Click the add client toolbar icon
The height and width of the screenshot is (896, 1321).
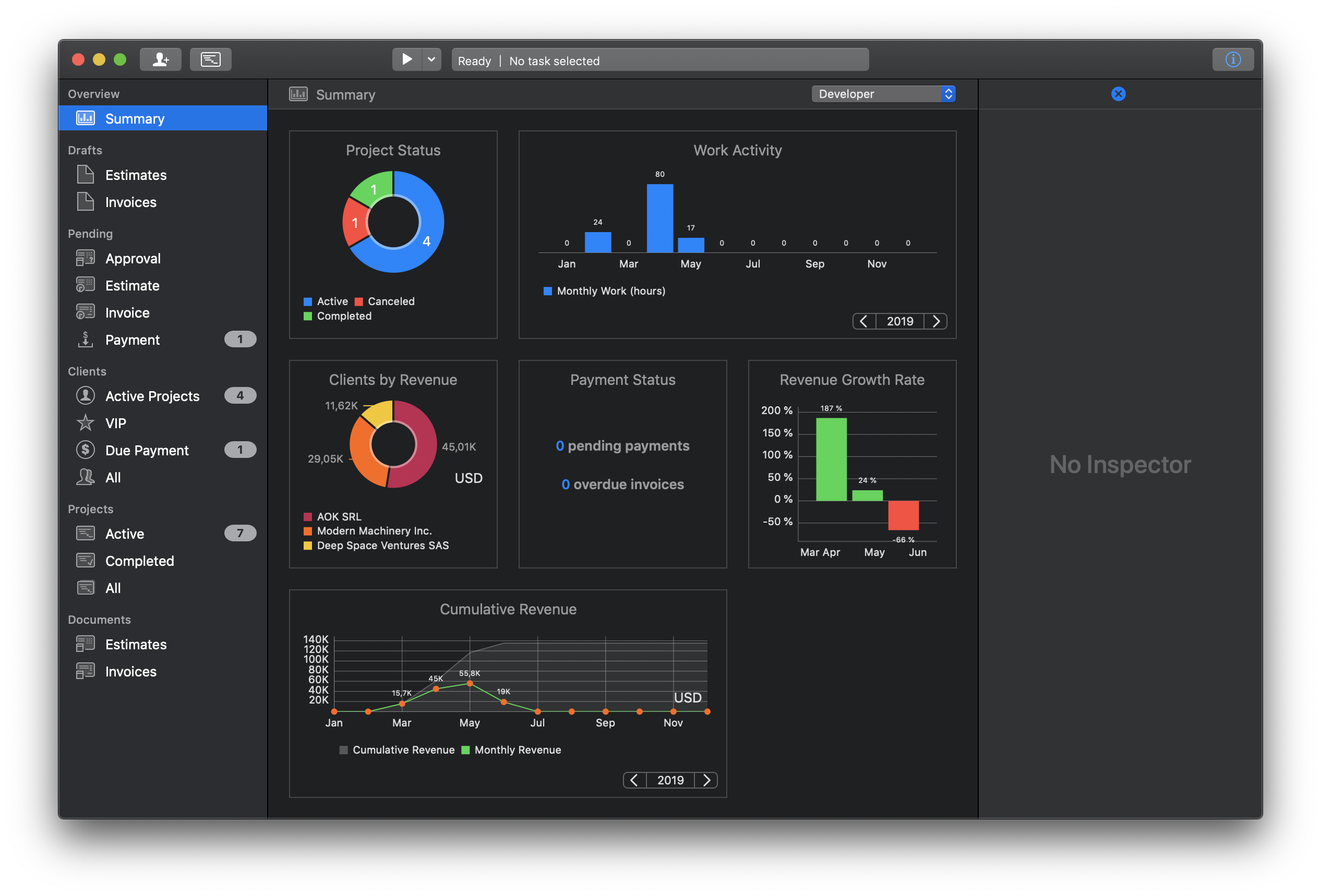pyautogui.click(x=160, y=59)
